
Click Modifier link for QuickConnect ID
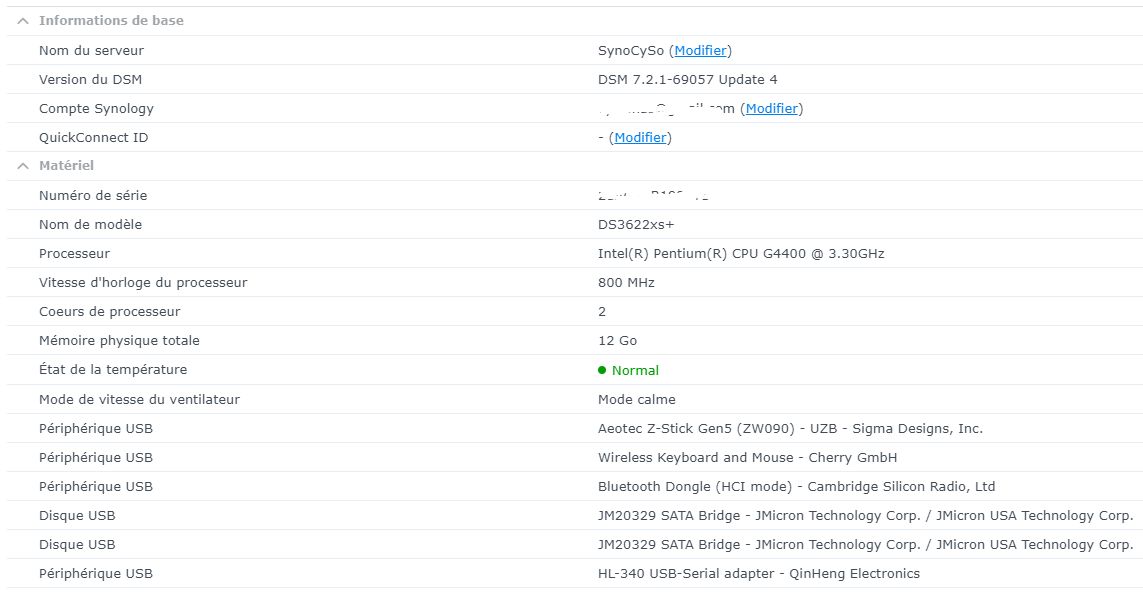(x=640, y=138)
